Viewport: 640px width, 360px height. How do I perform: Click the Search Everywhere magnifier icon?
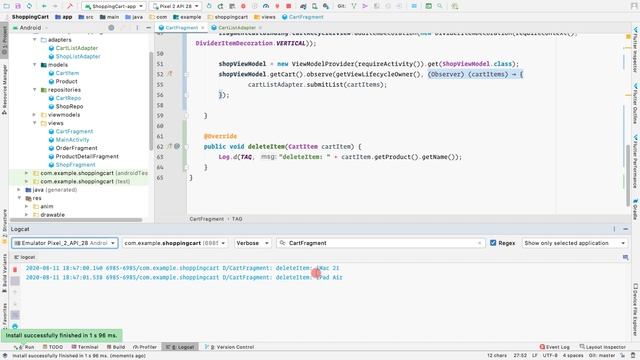pos(440,6)
